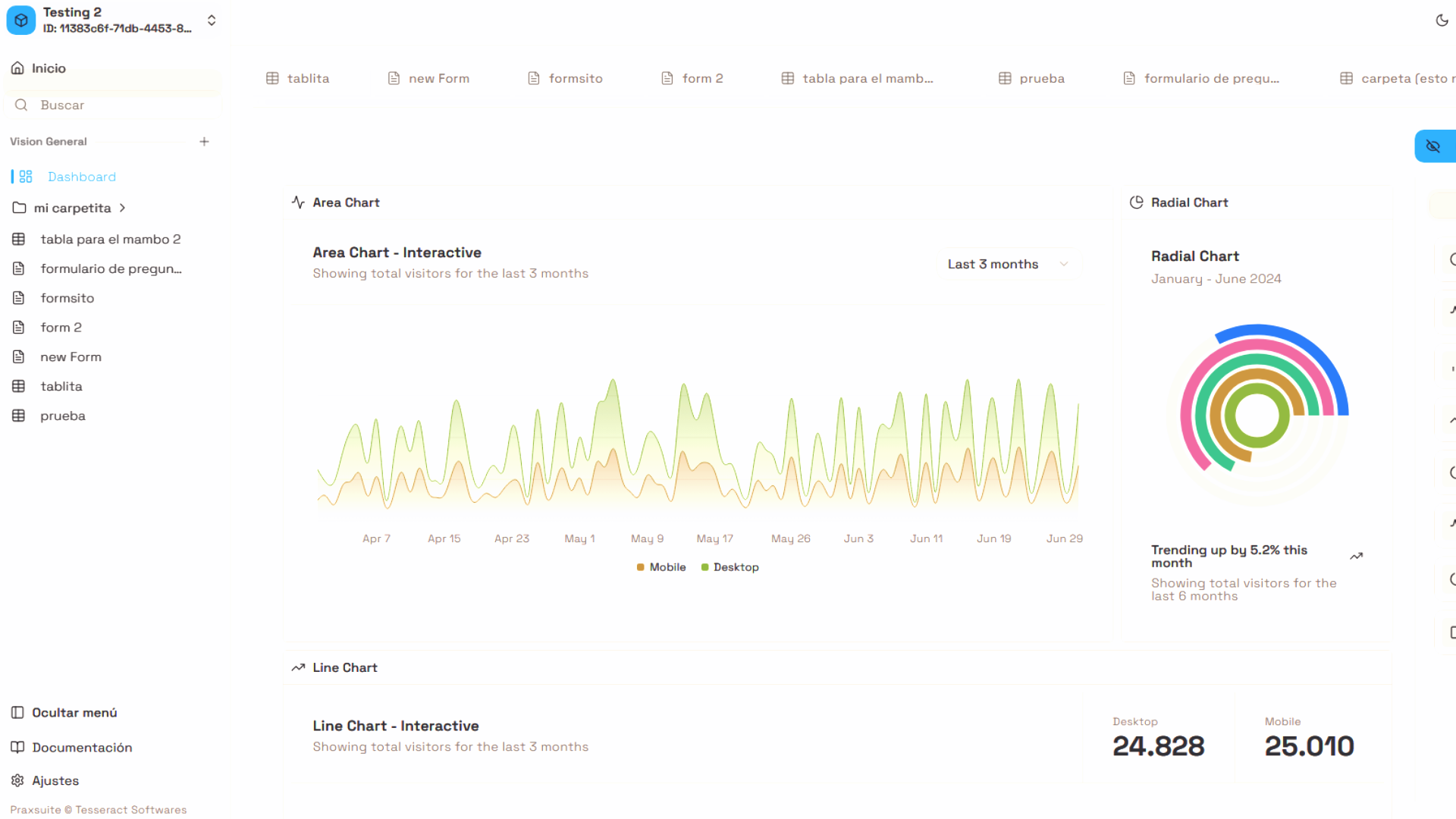Open the workspace switcher chevrons

(x=211, y=20)
